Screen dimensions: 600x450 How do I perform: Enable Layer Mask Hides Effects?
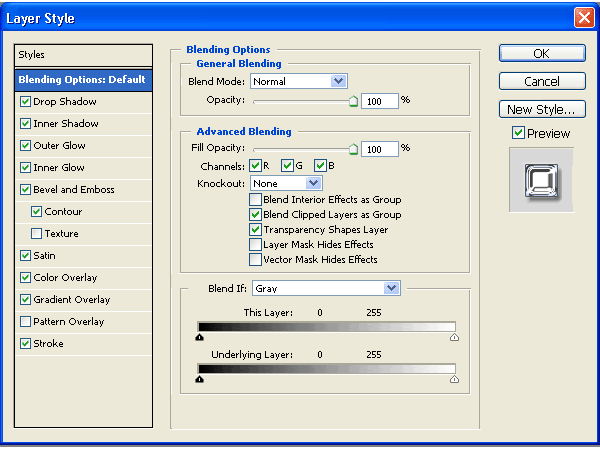256,244
